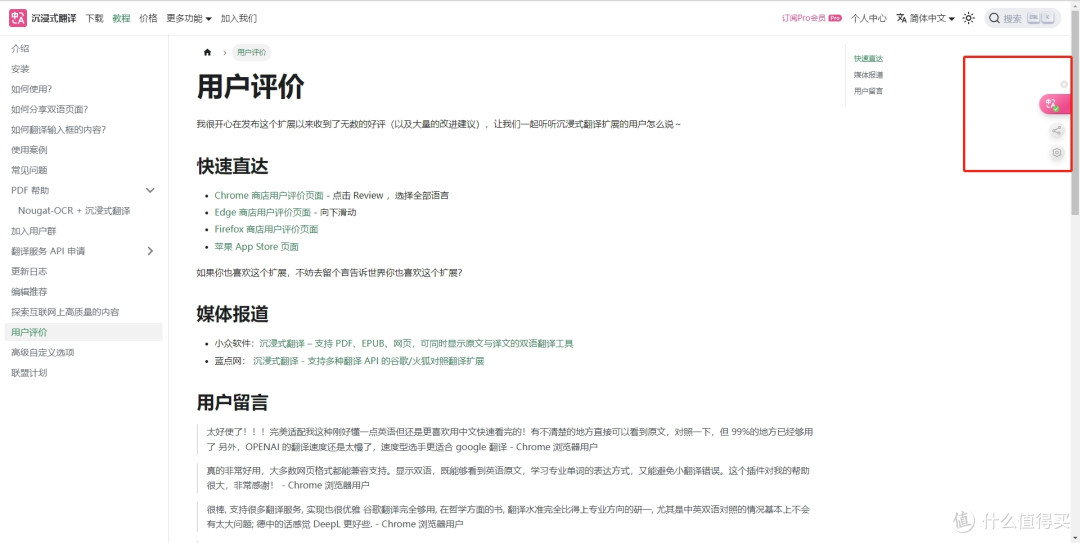1080x543 pixels.
Task: Select 安装 in sidebar
Action: point(20,69)
